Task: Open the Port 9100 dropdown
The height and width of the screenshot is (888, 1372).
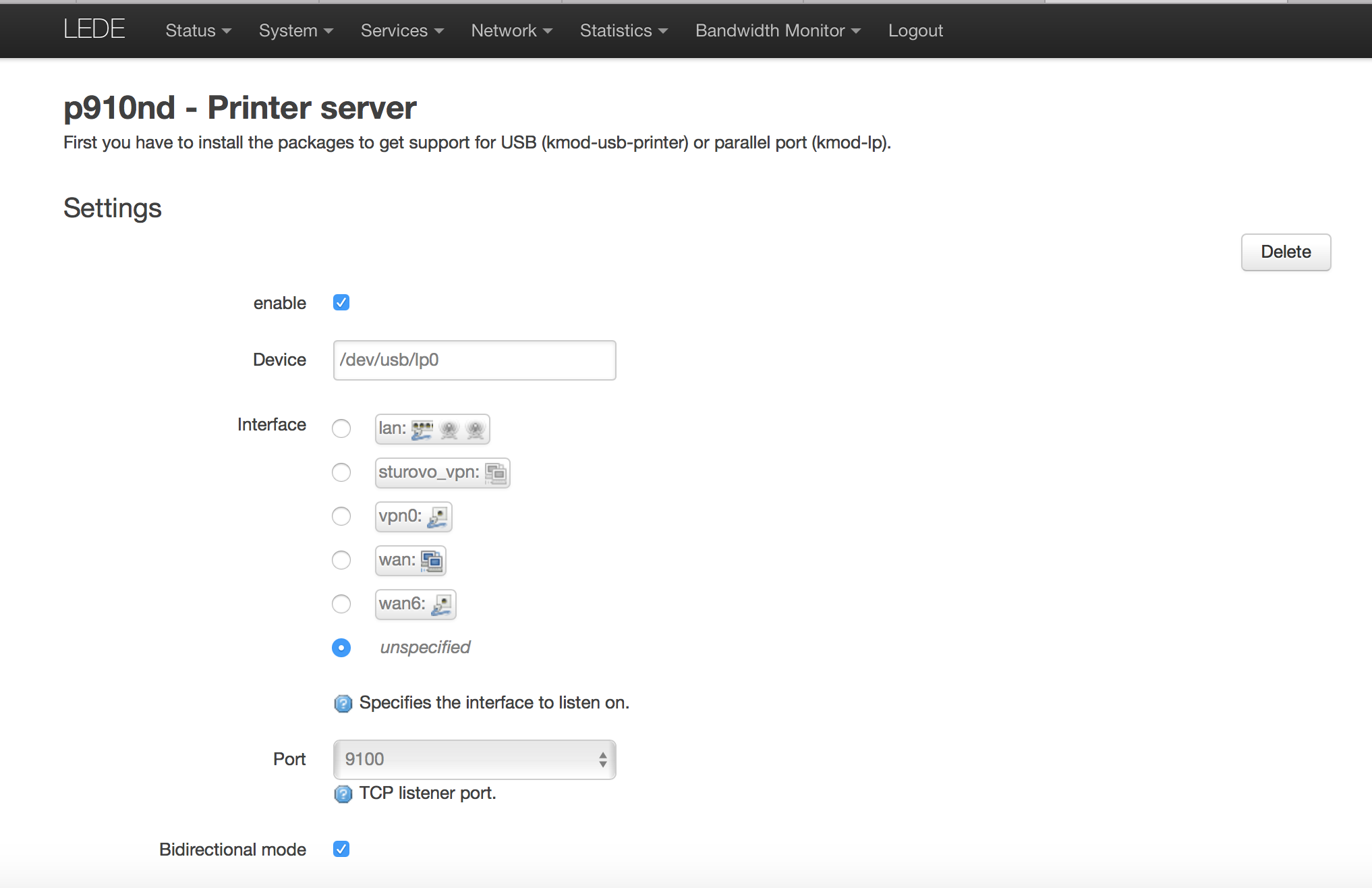Action: 474,759
